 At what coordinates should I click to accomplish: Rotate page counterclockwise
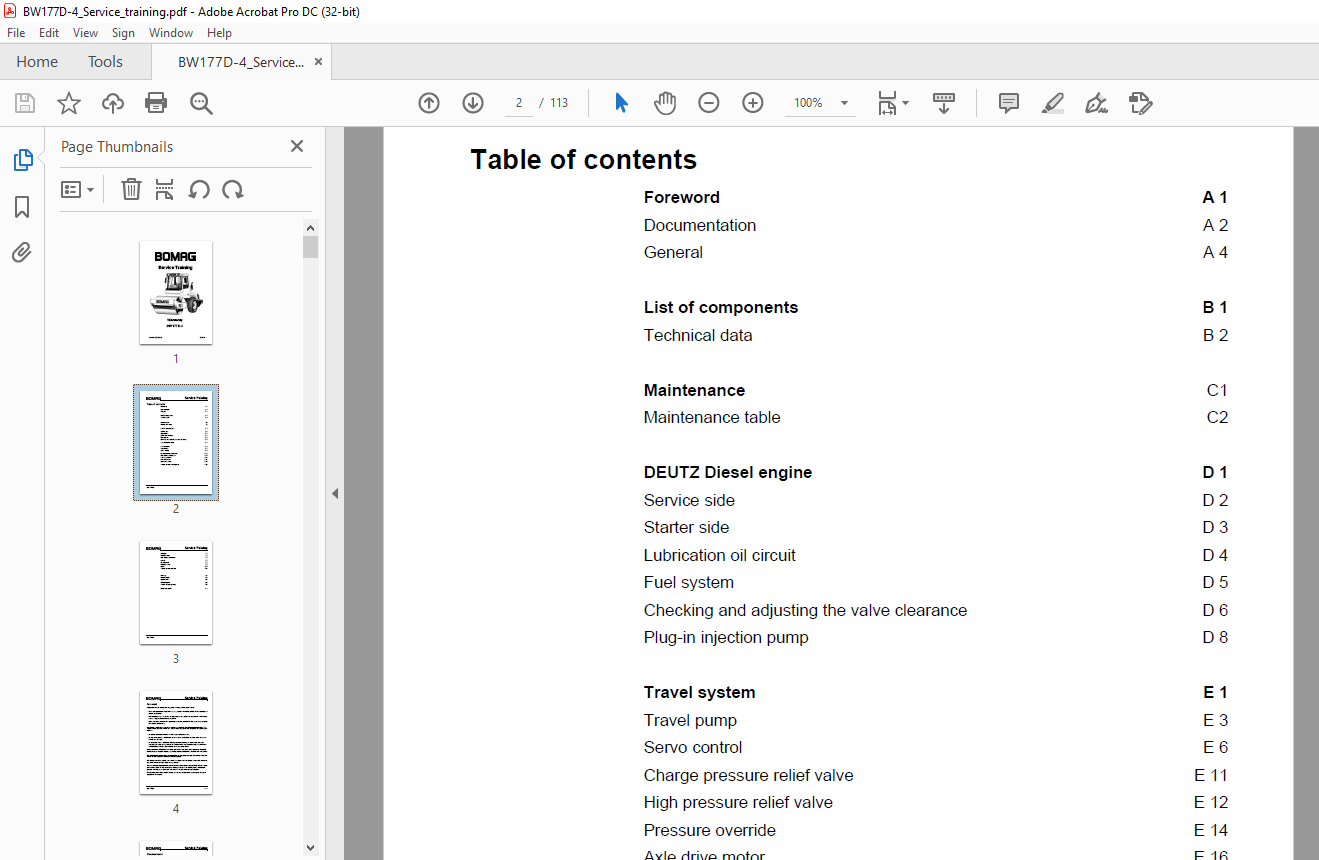pos(199,189)
